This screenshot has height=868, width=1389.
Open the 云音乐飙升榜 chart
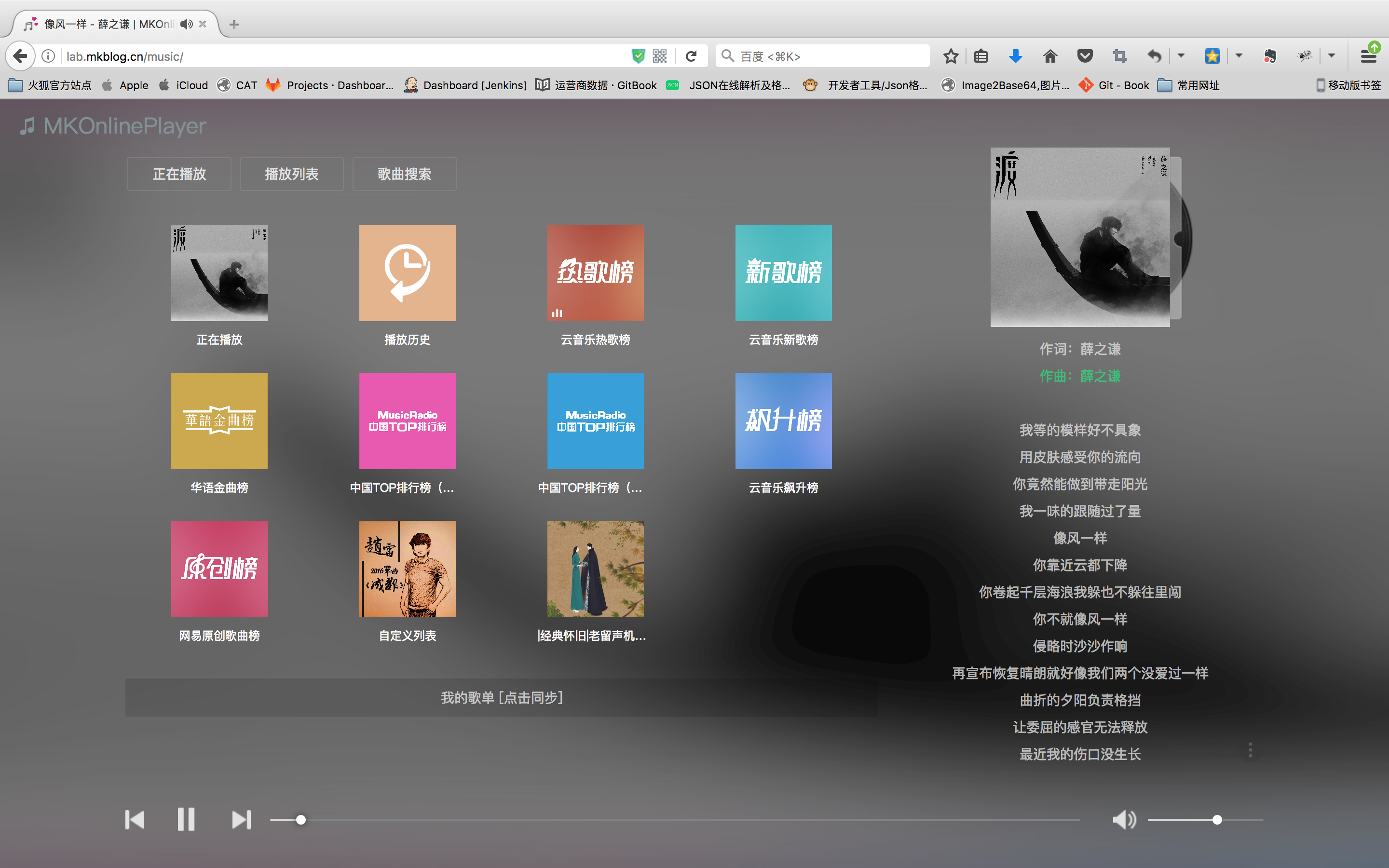point(783,421)
